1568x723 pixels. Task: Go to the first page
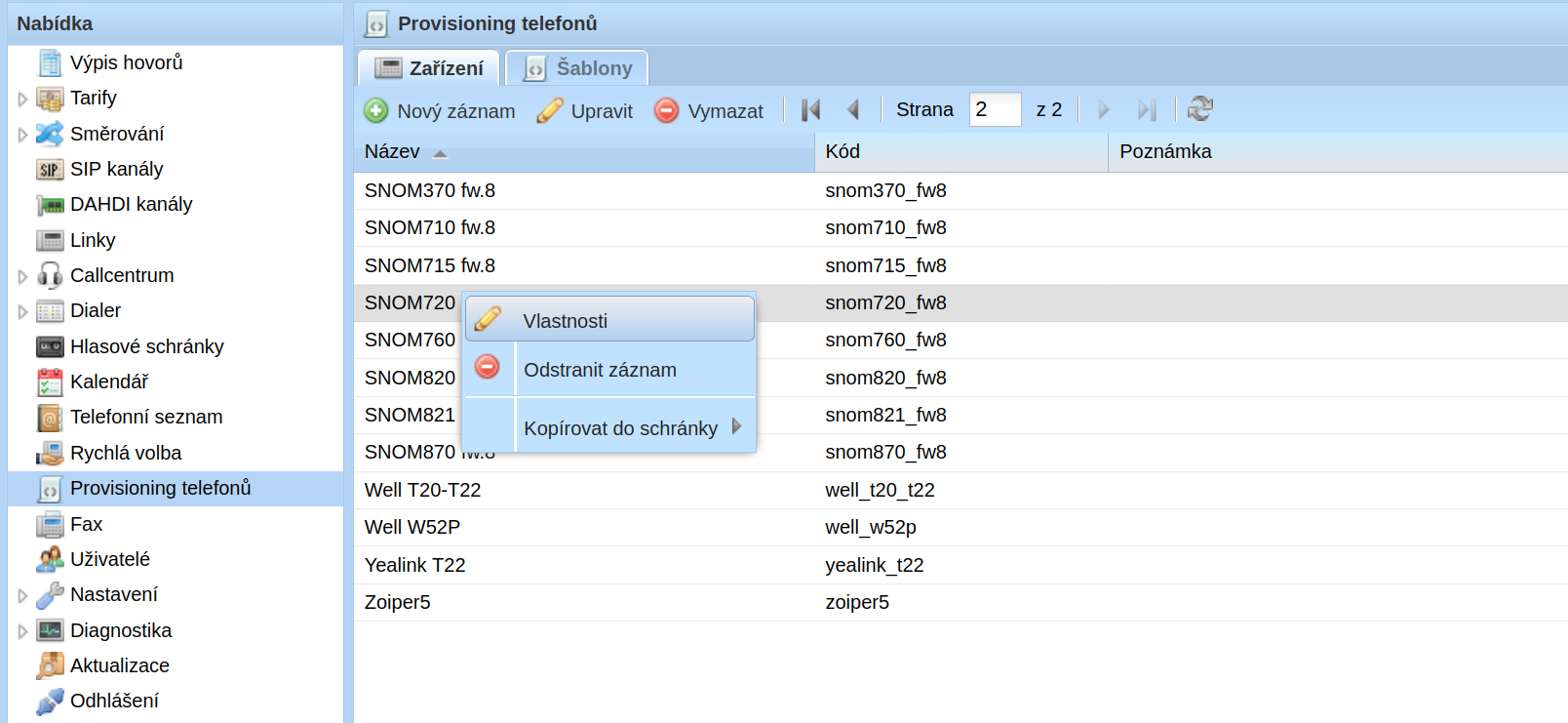[810, 110]
